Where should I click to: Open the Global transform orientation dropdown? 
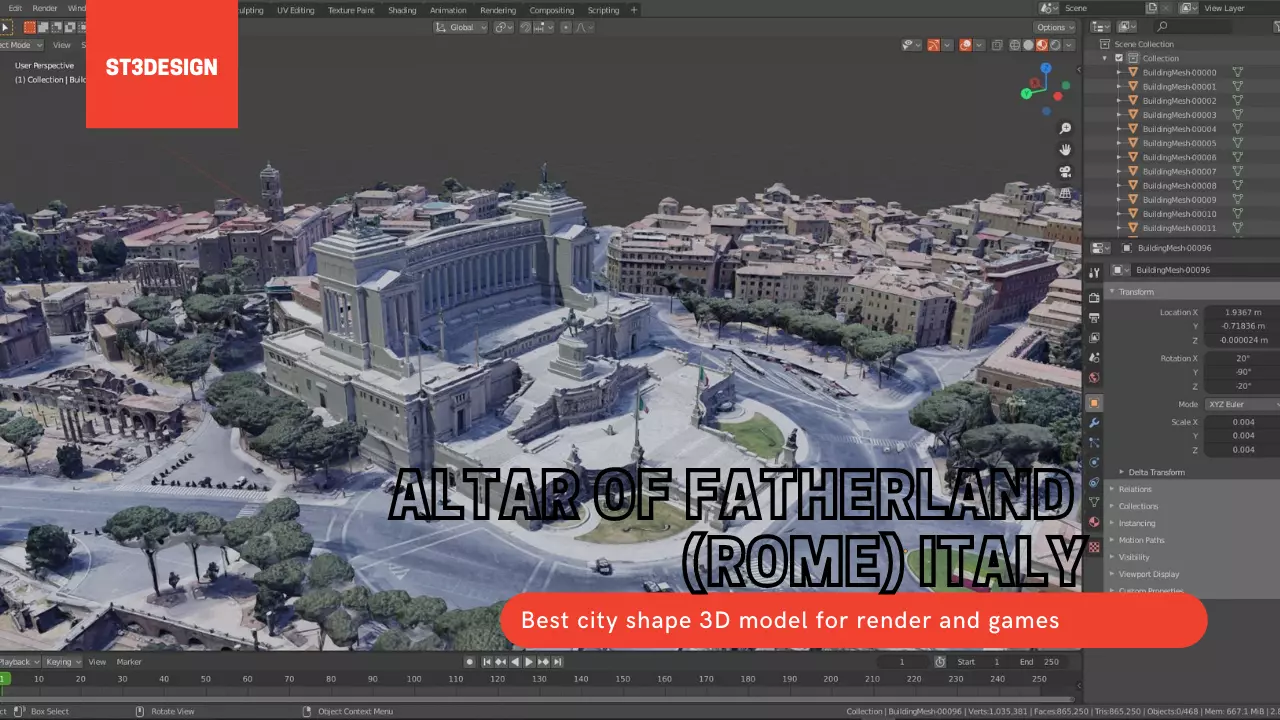[461, 27]
